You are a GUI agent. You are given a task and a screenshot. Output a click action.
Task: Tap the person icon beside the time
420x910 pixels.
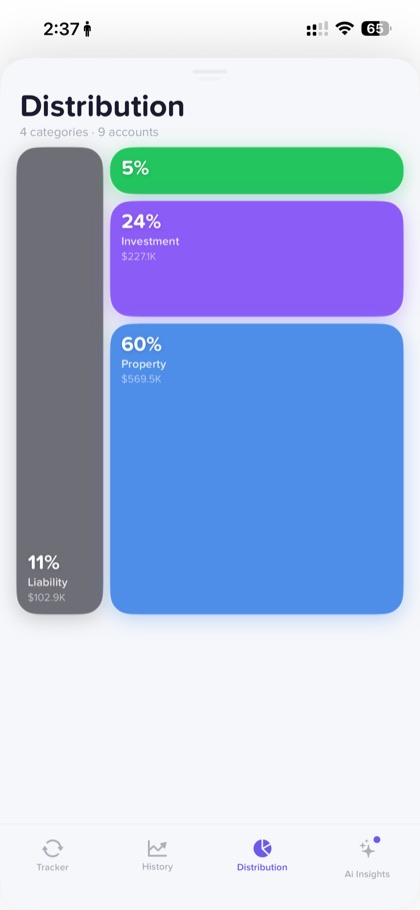click(87, 28)
